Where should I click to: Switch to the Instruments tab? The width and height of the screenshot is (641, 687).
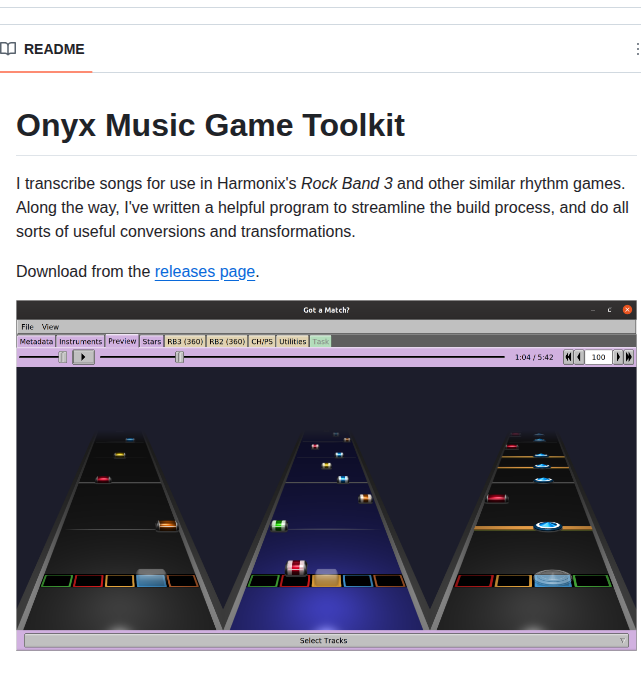81,341
